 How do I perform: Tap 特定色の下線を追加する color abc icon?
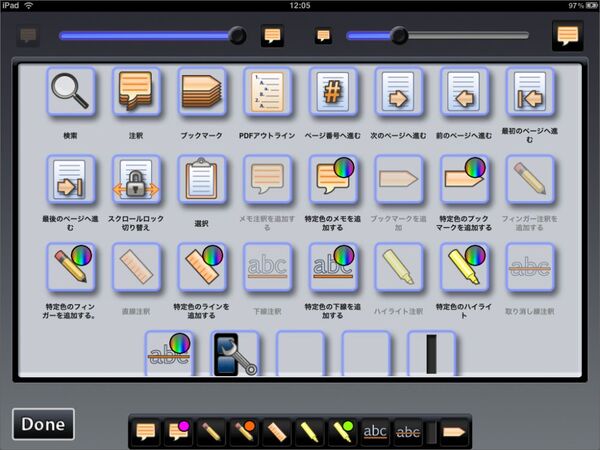(333, 267)
